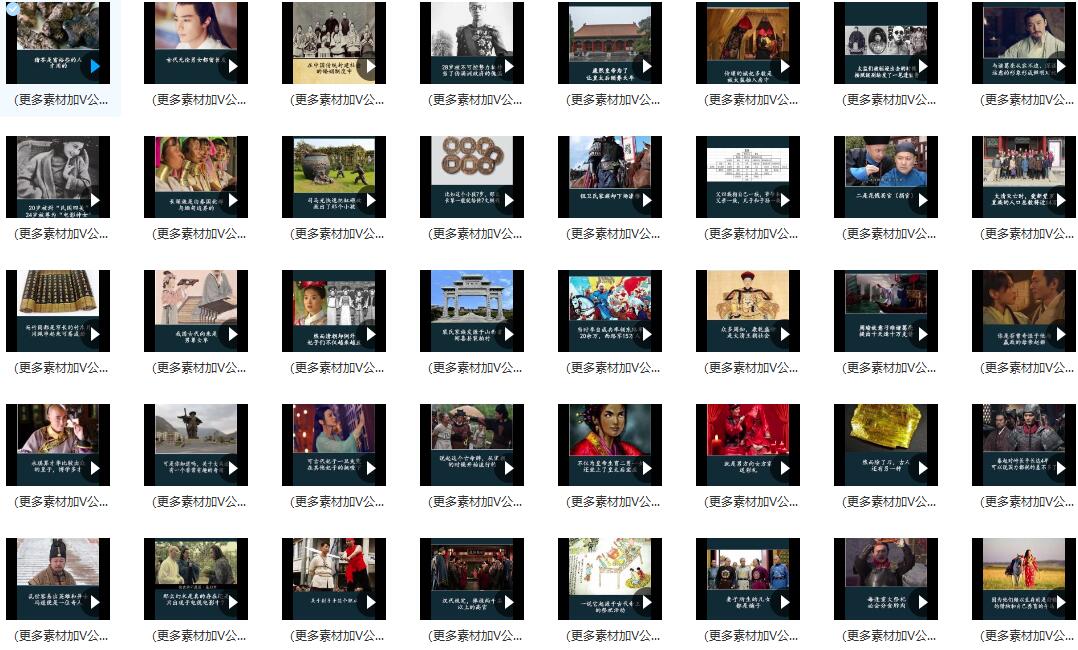This screenshot has height=650, width=1078.
Task: Play the bamboo slips scroll video
Action: pyautogui.click(x=94, y=334)
